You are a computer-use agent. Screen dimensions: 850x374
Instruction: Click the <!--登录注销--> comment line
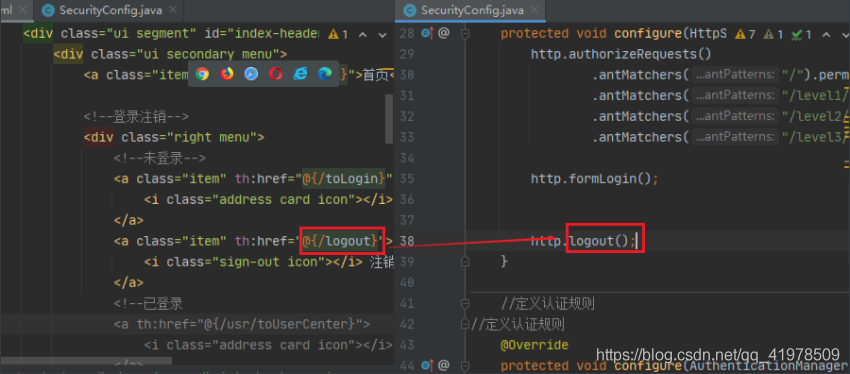click(136, 116)
